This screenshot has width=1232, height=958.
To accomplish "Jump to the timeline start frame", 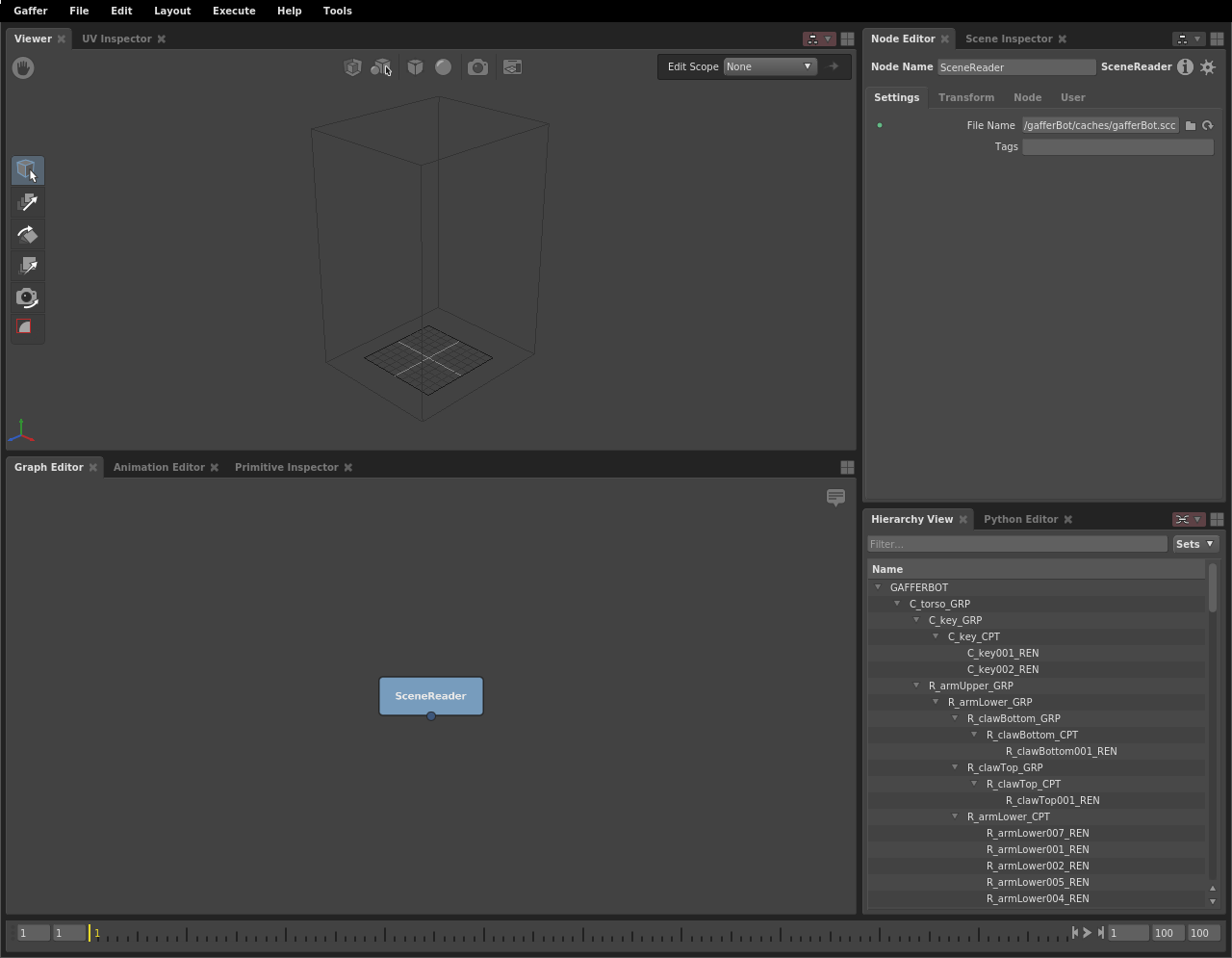I will (x=1075, y=932).
